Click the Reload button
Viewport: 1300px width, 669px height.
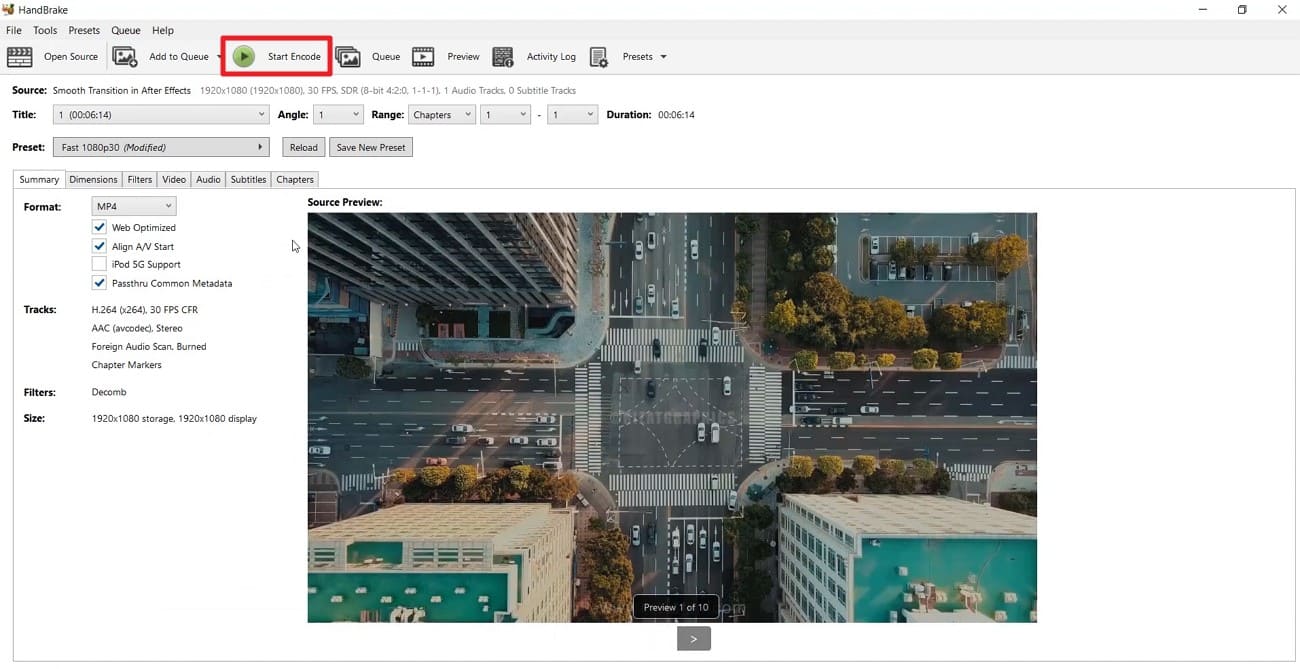point(303,147)
